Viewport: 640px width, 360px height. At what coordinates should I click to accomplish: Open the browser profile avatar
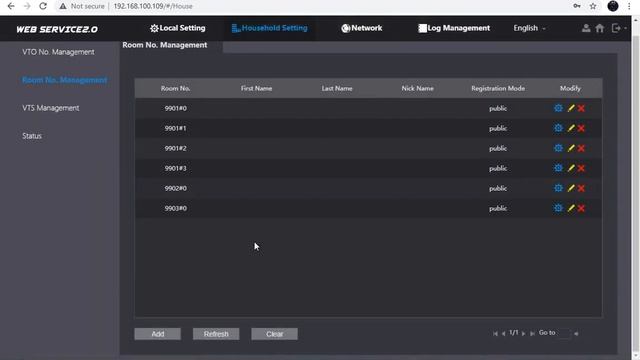click(613, 6)
